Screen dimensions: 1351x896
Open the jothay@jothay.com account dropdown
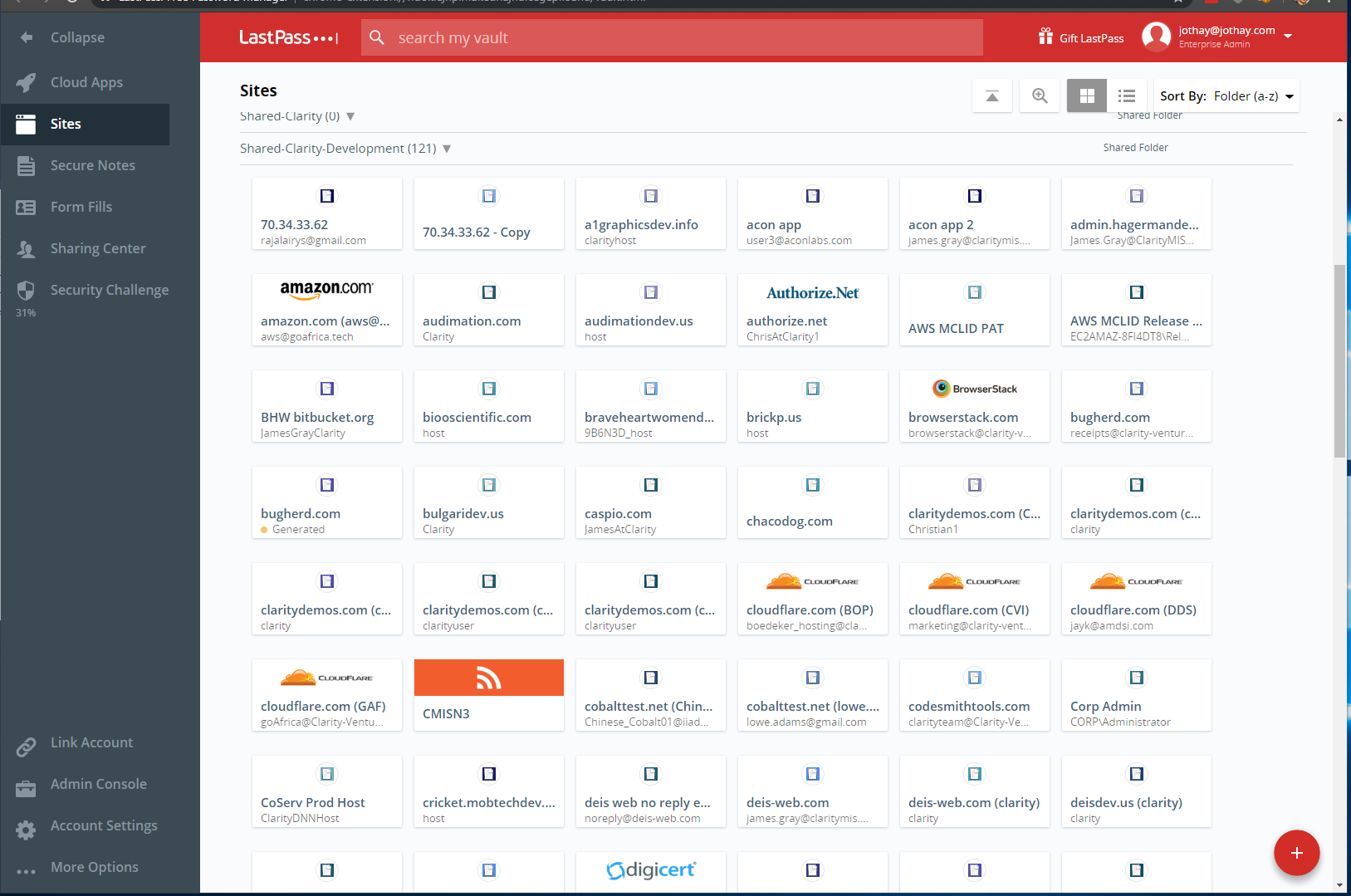1288,37
